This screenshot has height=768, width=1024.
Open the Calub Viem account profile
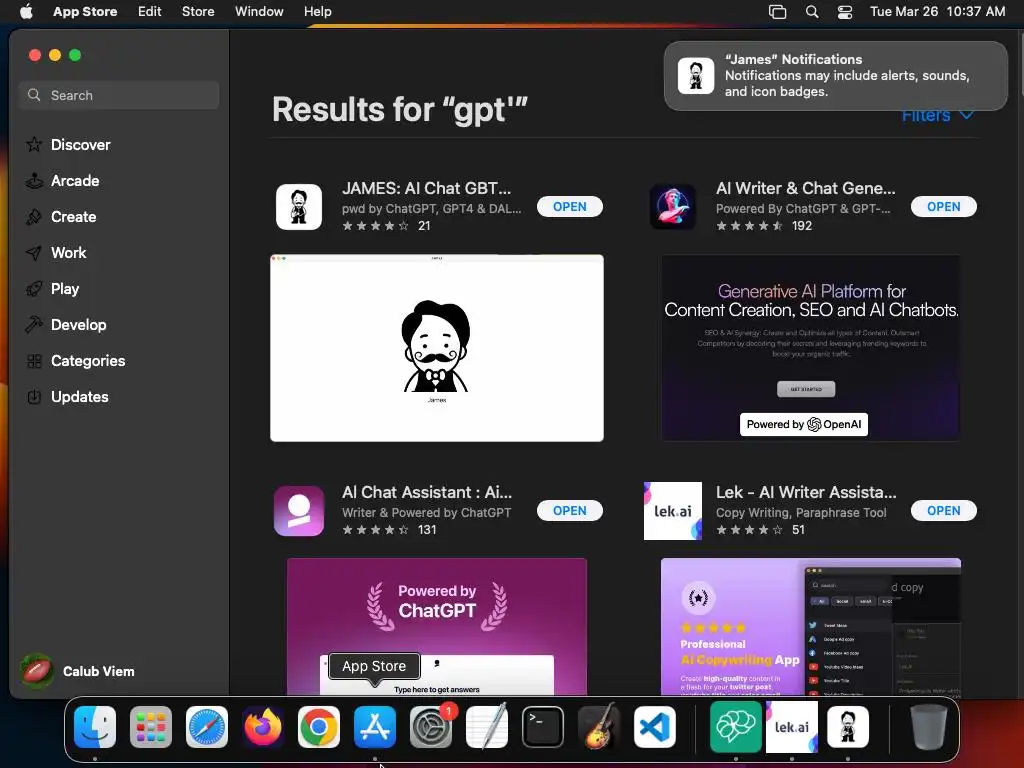[78, 671]
